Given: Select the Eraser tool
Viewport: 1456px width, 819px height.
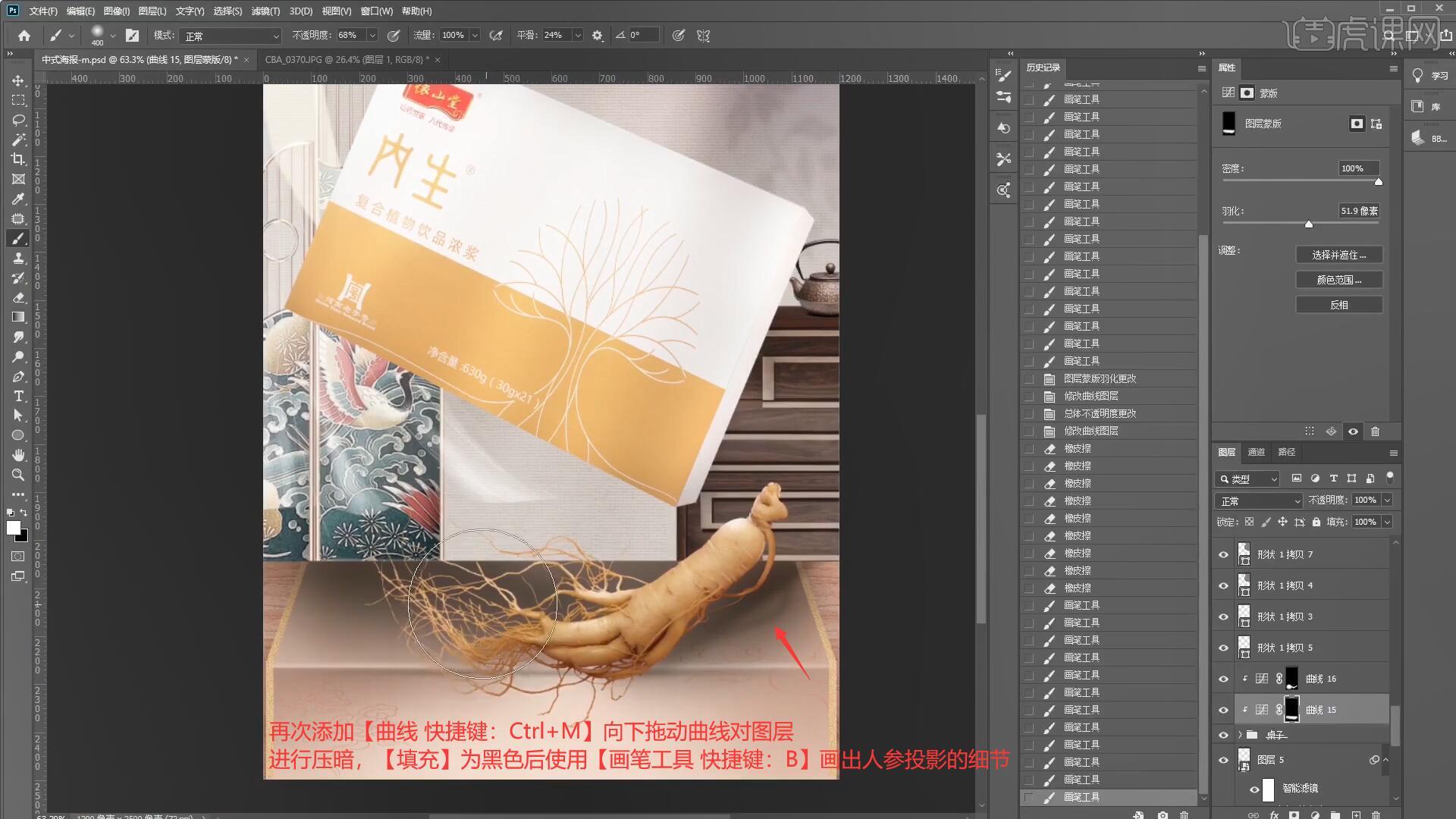Looking at the screenshot, I should (18, 297).
